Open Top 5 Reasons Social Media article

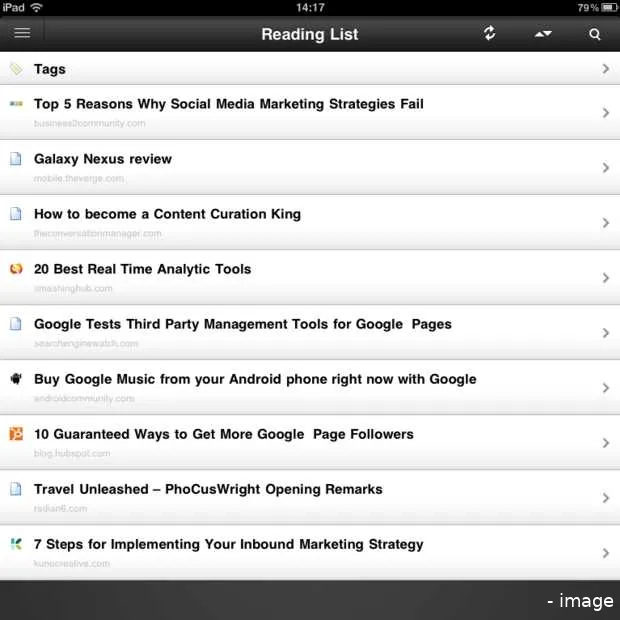click(x=228, y=104)
